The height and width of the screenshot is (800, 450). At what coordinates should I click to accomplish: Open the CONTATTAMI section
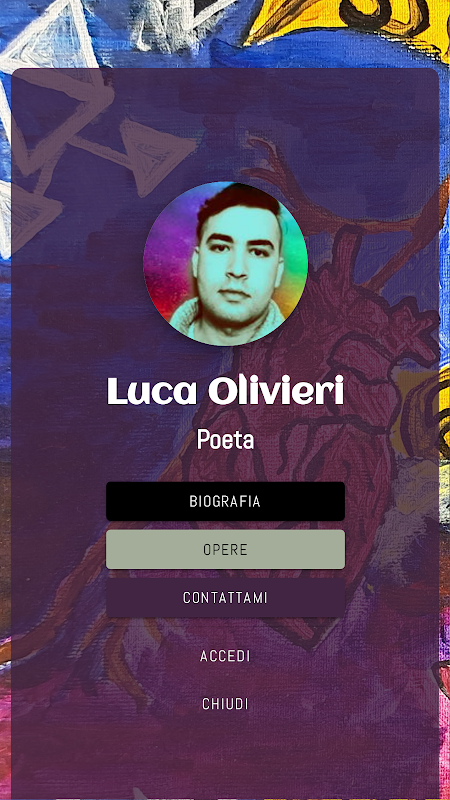(x=226, y=597)
